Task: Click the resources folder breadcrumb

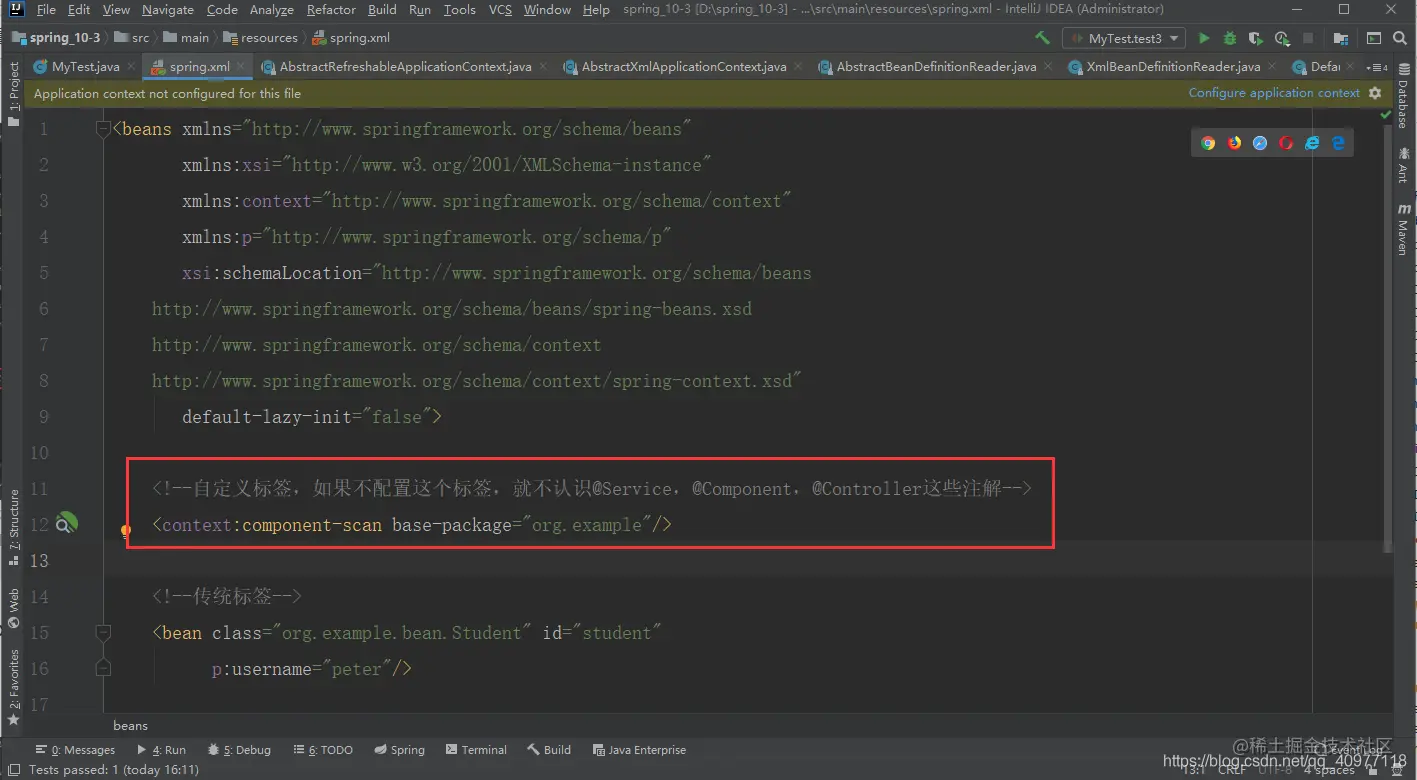Action: pos(261,38)
